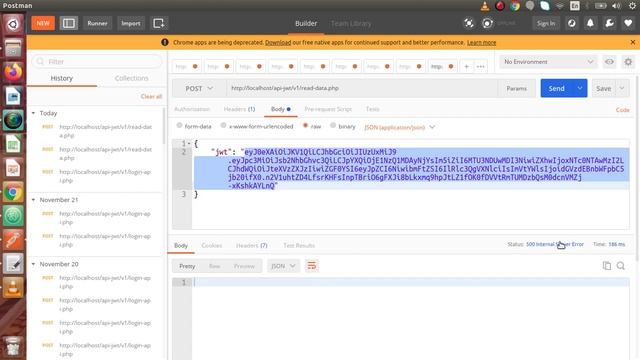Click the heart icon in header

[x=628, y=23]
